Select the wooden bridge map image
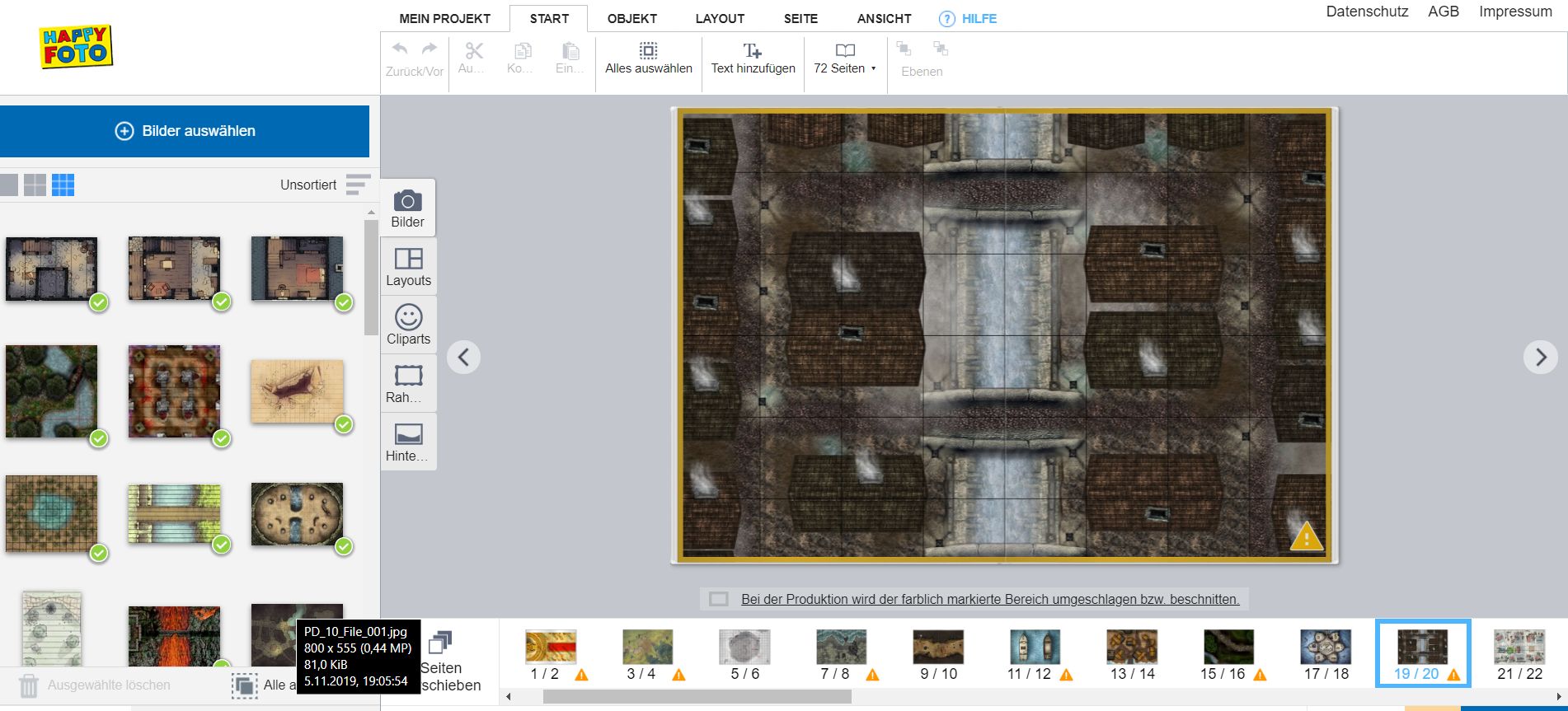Image resolution: width=1568 pixels, height=711 pixels. (x=174, y=514)
